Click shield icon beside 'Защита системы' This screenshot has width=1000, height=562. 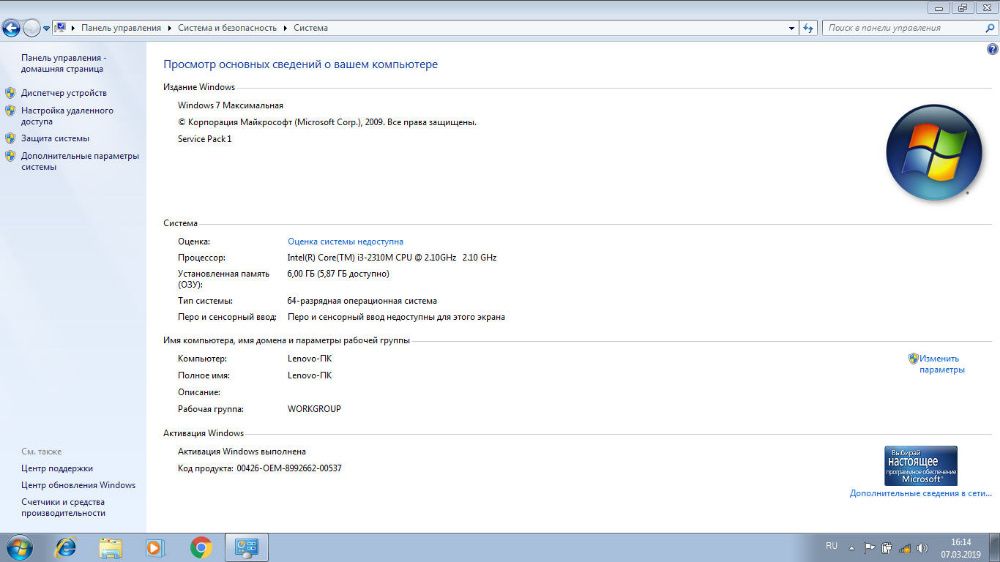(10, 138)
